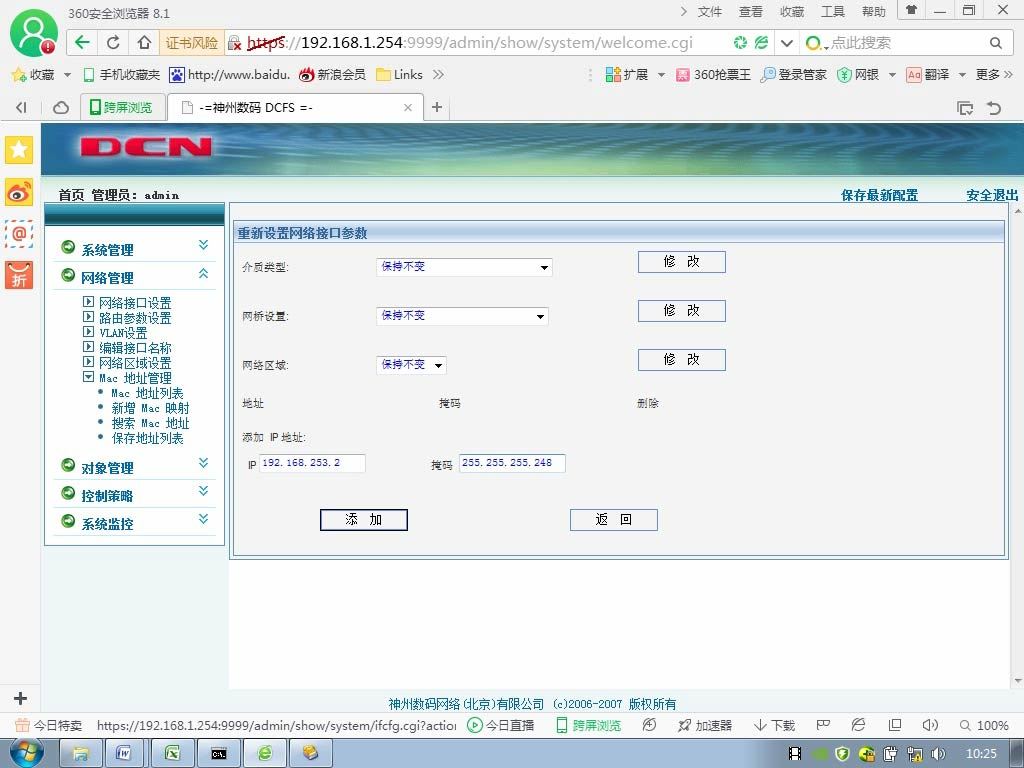Open the 帮助 menu
Screen dimensions: 1024x768
873,12
